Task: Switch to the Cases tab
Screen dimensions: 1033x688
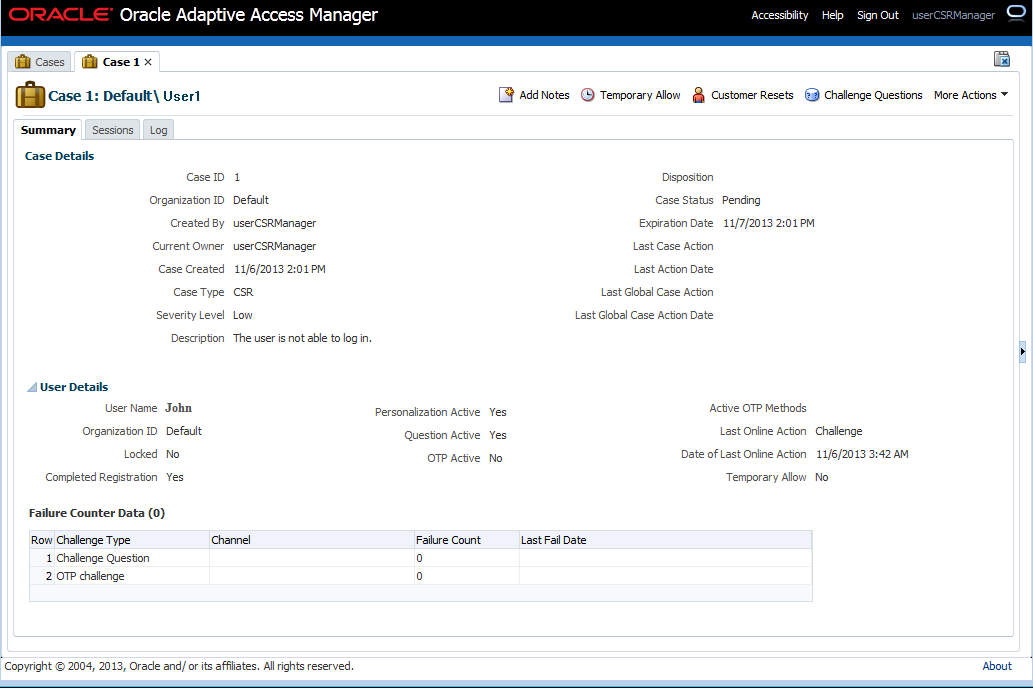Action: [40, 62]
